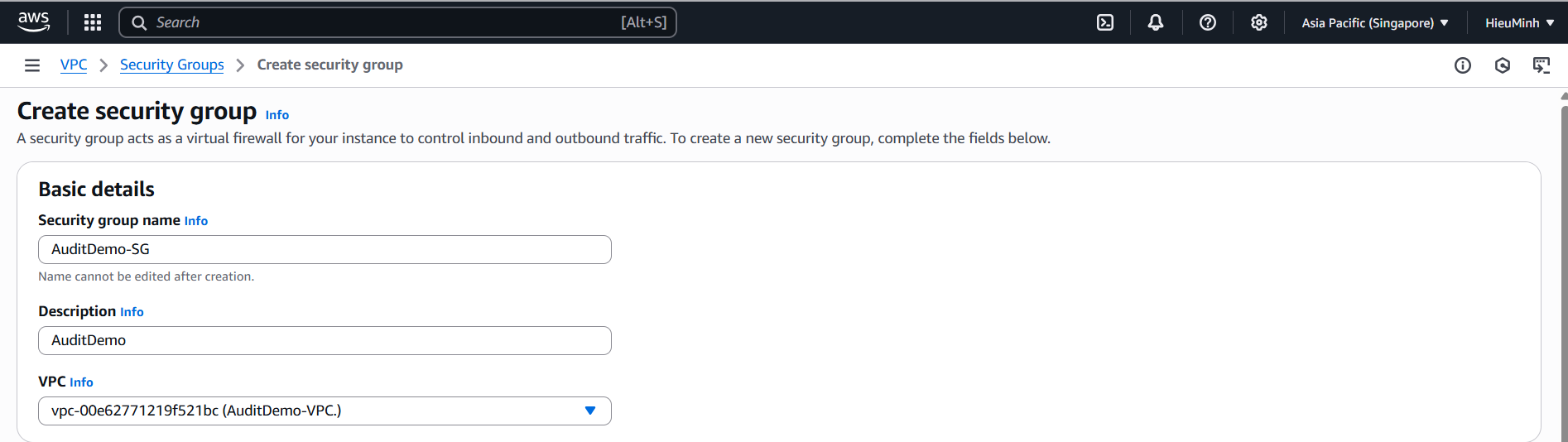Expand the VPC selection dropdown
Screen dimensions: 1568x442
325,411
